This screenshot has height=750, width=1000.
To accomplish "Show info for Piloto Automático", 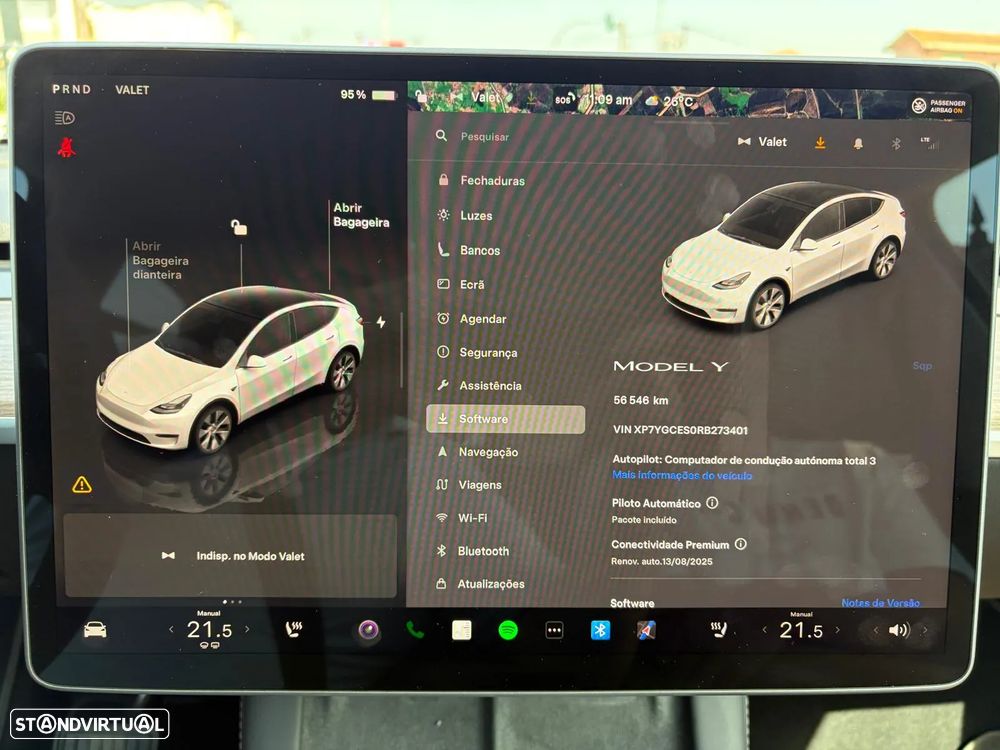I will (712, 503).
